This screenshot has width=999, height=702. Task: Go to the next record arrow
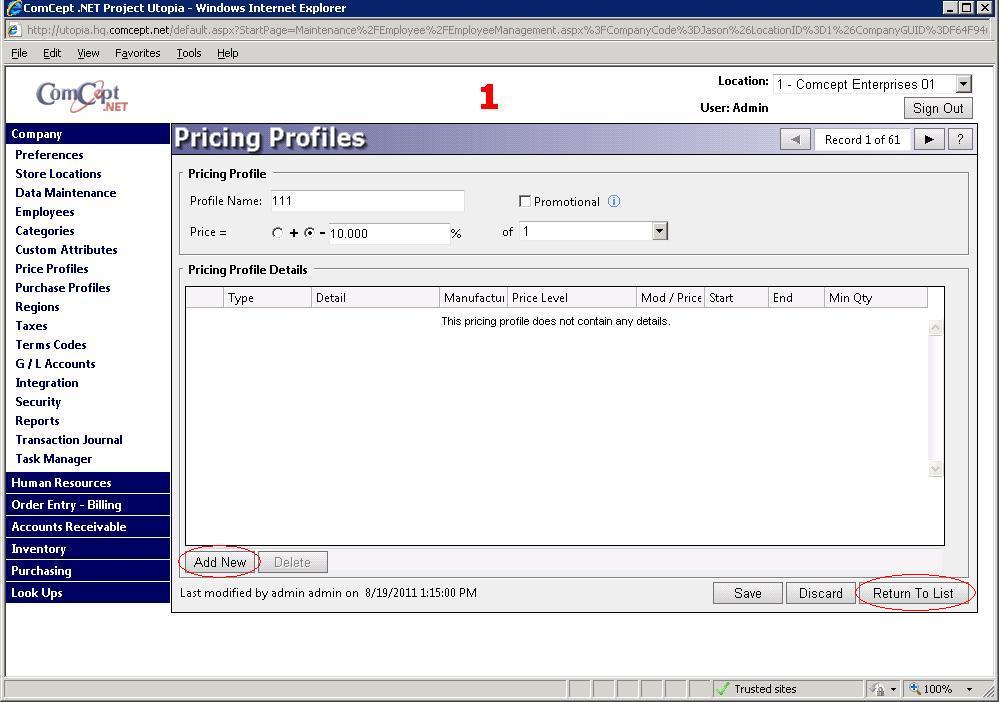tap(928, 140)
